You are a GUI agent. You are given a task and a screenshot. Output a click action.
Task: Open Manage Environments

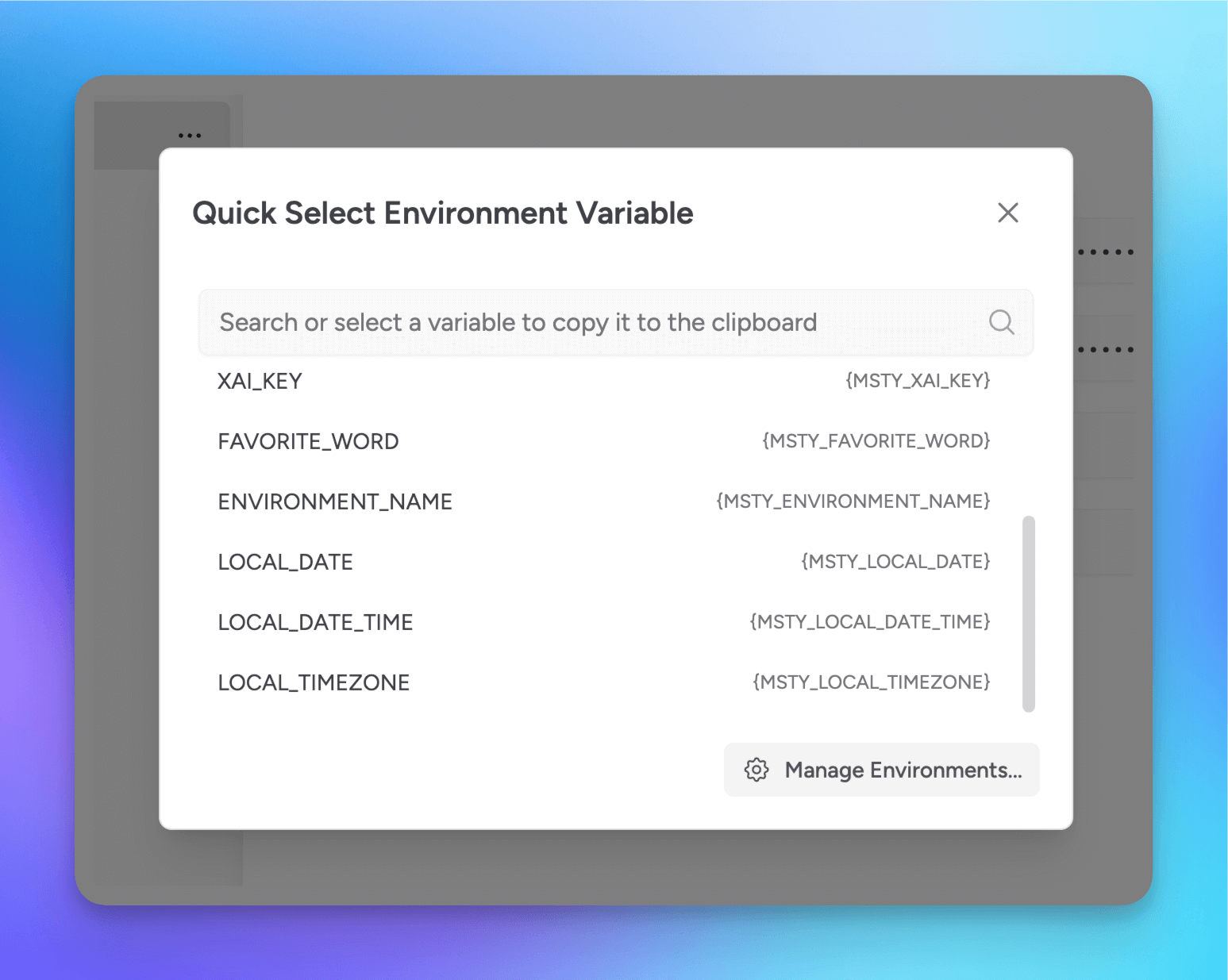pyautogui.click(x=882, y=770)
